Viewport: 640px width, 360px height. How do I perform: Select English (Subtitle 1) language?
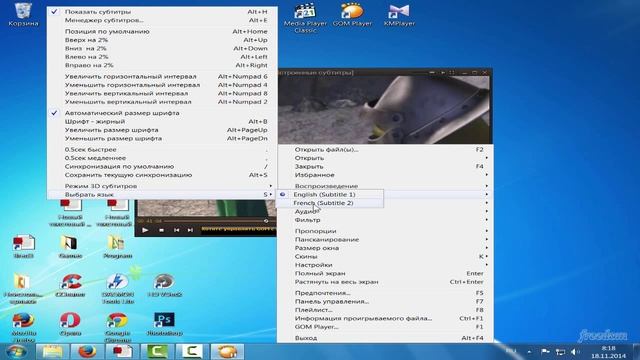tap(330, 194)
